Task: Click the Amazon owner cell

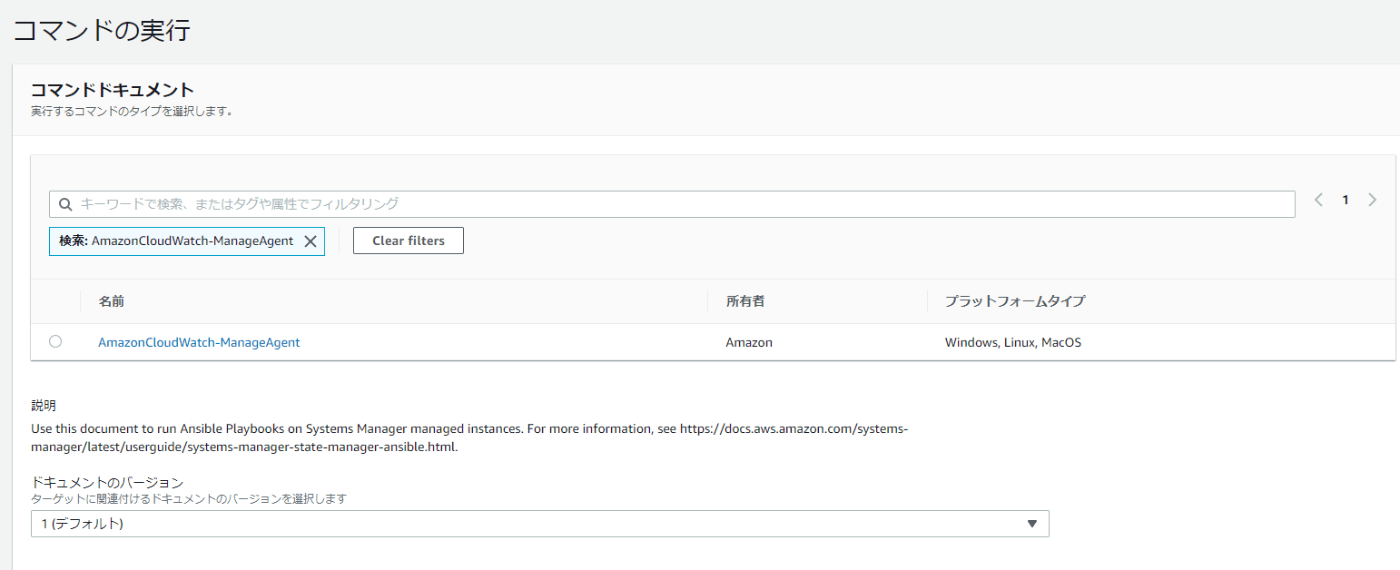Action: click(x=749, y=342)
